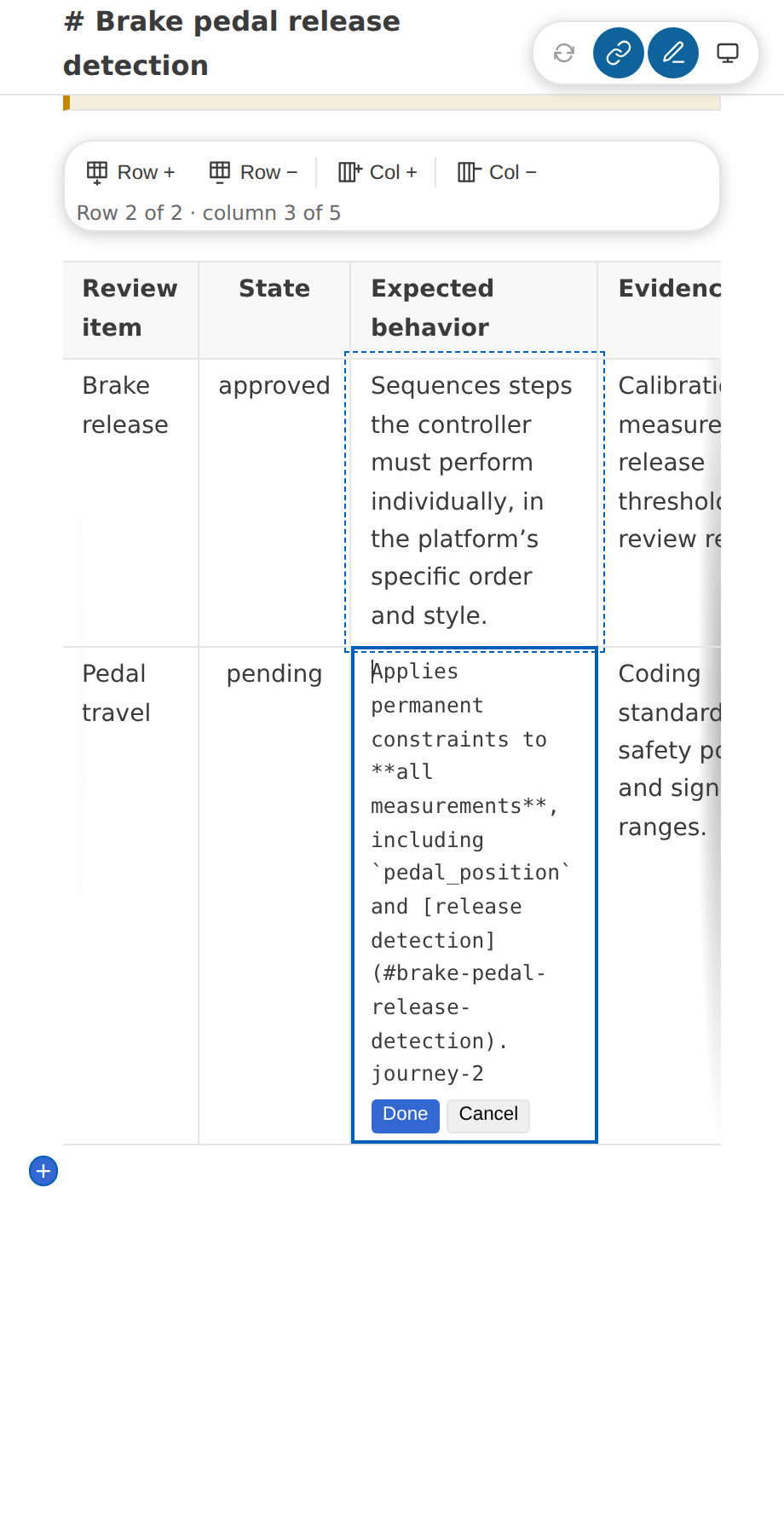This screenshot has height=1534, width=784.
Task: Click inside the cell editing text area
Action: coord(474,873)
